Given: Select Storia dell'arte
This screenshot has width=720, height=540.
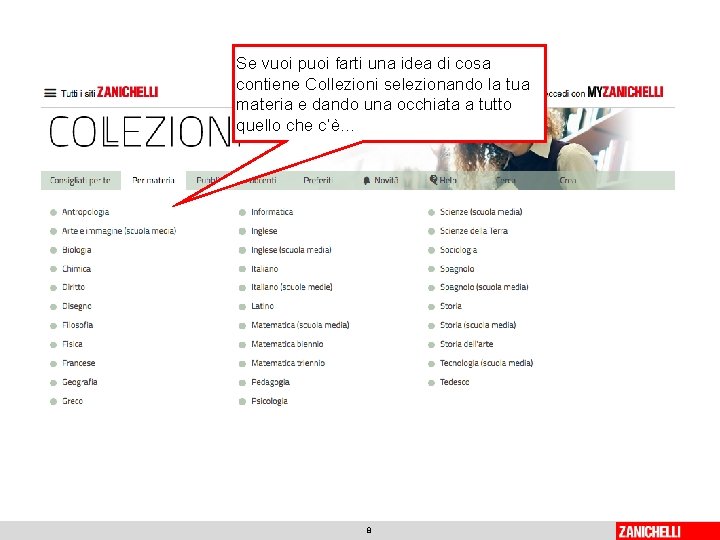Looking at the screenshot, I should point(466,344).
